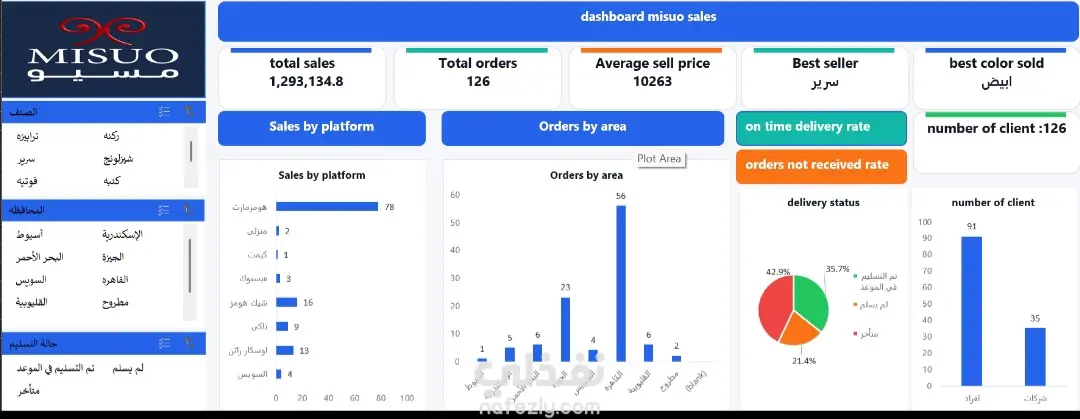The image size is (1080, 419).
Task: Select the القاهره bar showing 56 orders
Action: point(621,283)
